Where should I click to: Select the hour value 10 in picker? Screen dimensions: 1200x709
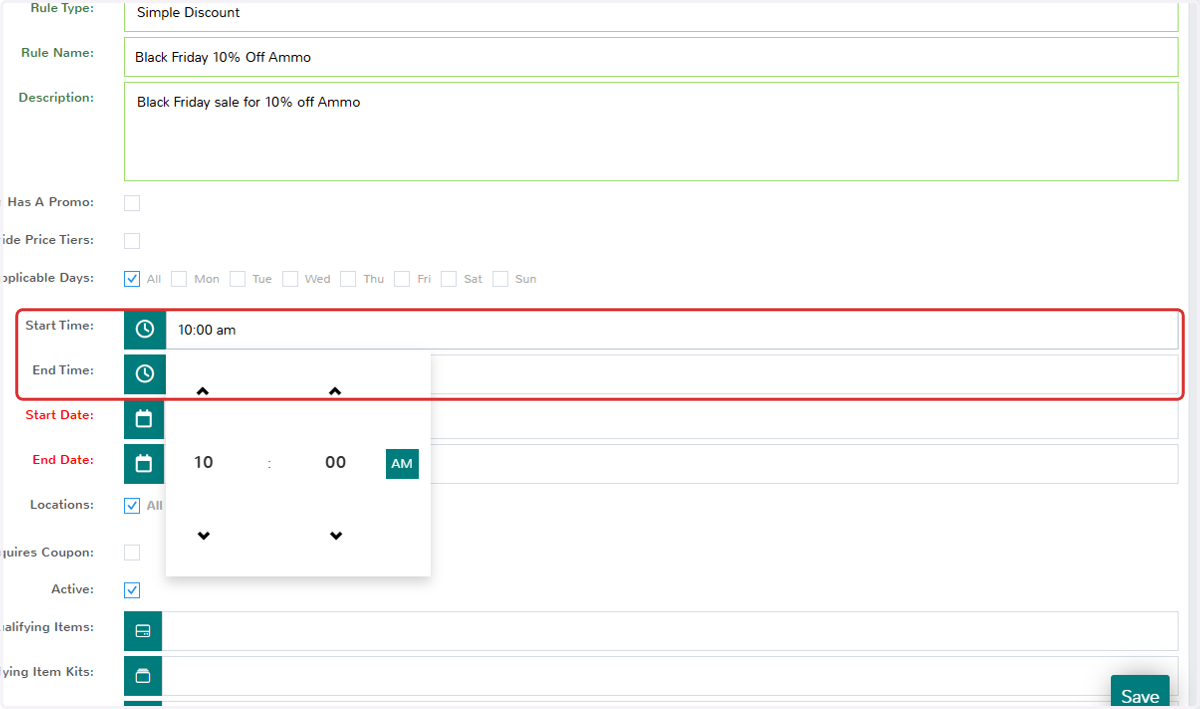[x=203, y=462]
